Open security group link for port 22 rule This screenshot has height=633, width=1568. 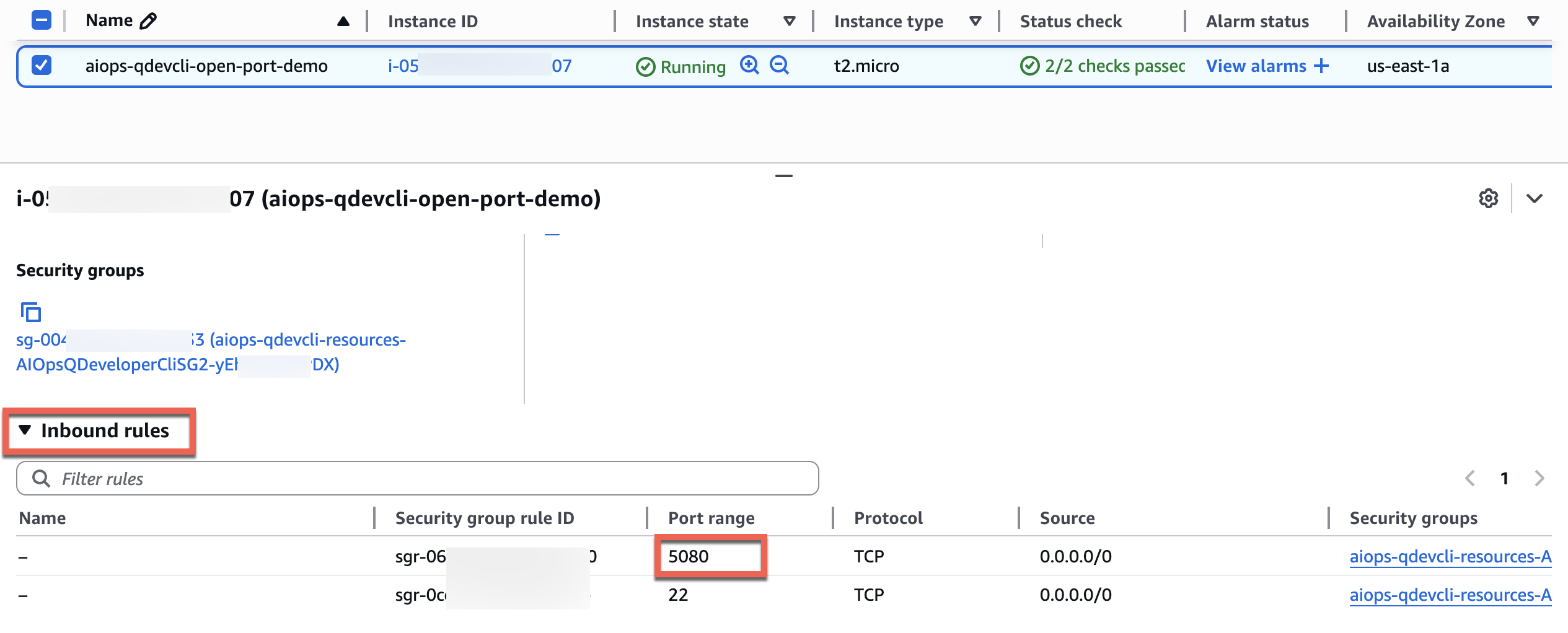click(x=1450, y=595)
